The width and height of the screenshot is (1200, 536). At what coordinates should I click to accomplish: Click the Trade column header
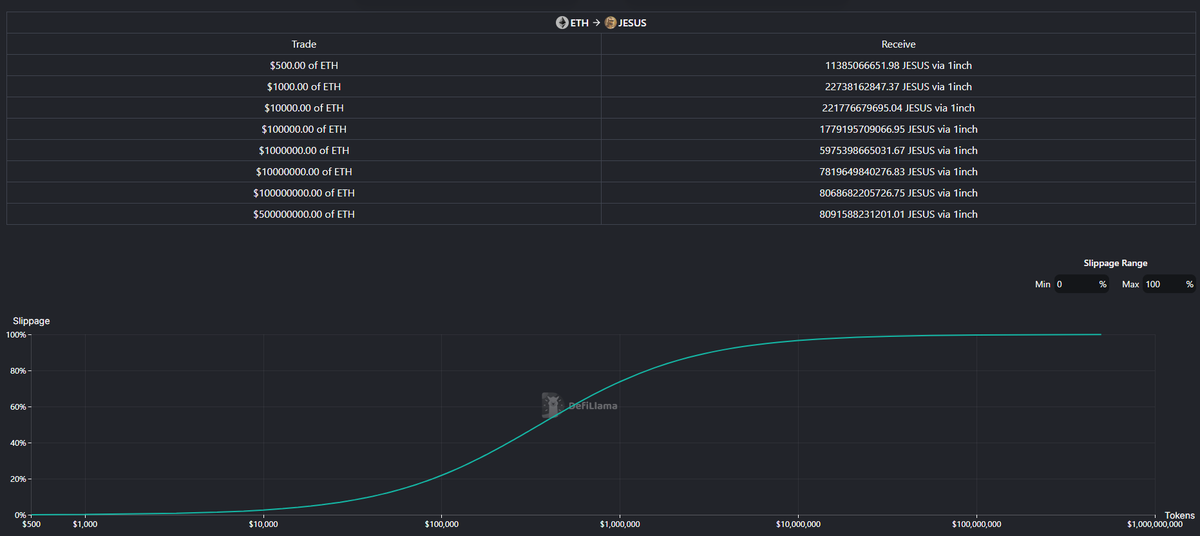pyautogui.click(x=304, y=44)
